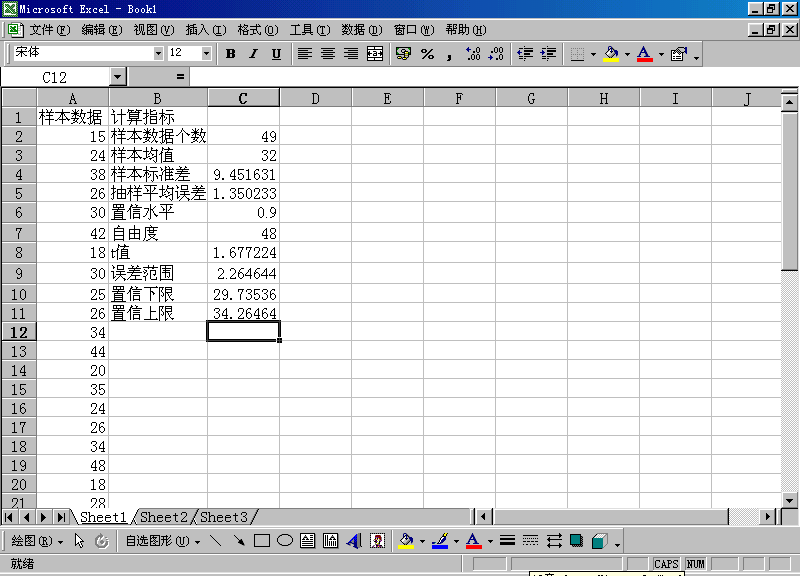Open the font name dropdown
The width and height of the screenshot is (800, 576).
pyautogui.click(x=158, y=54)
